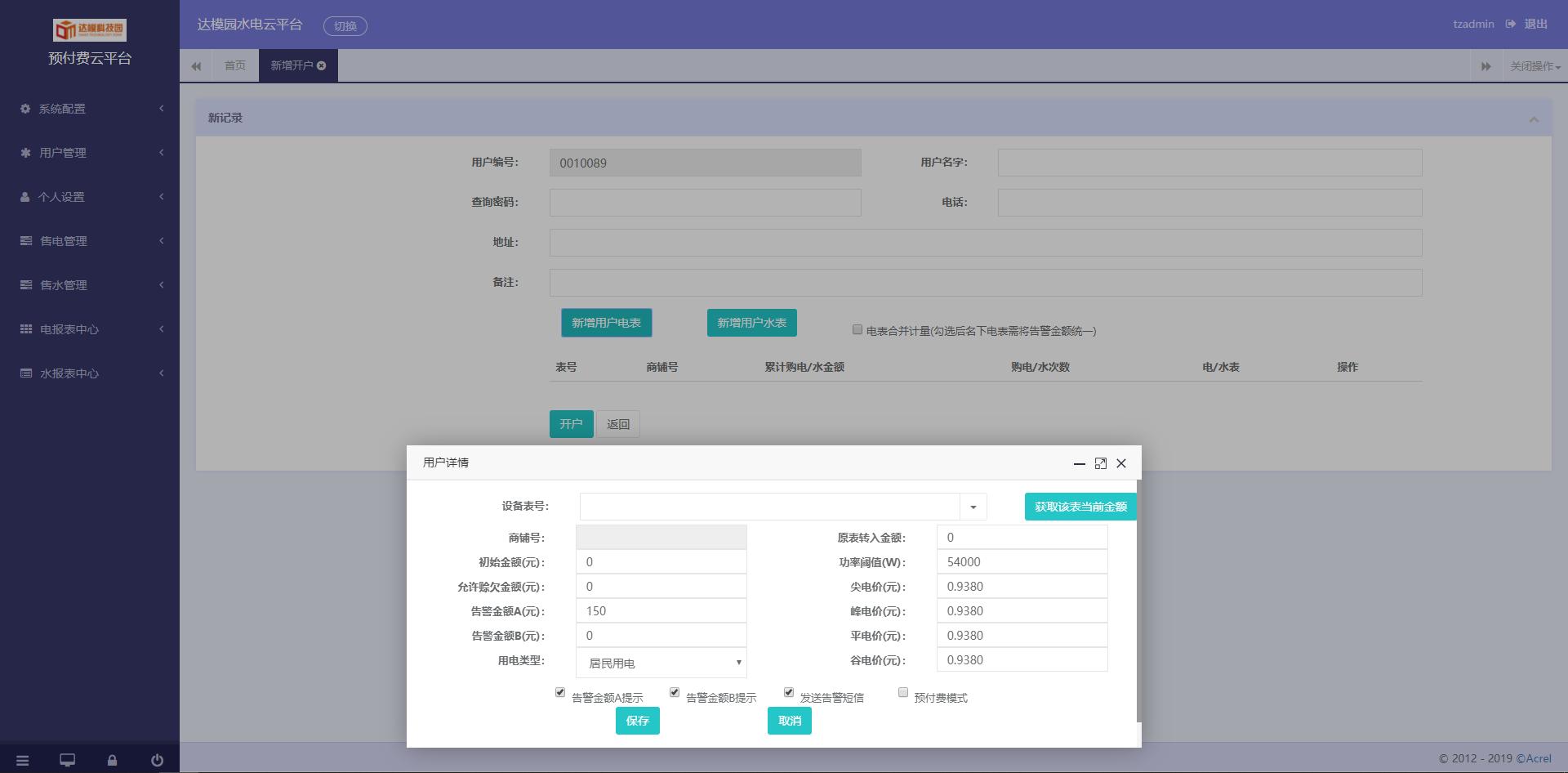Click the 告警金额A(元) input field

click(x=661, y=611)
